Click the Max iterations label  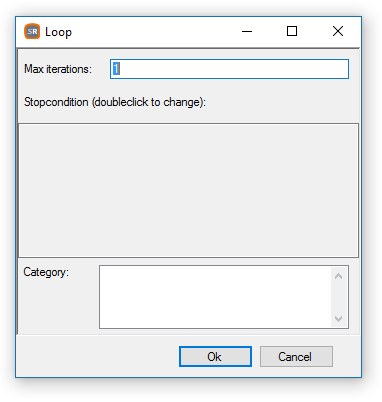(x=58, y=69)
